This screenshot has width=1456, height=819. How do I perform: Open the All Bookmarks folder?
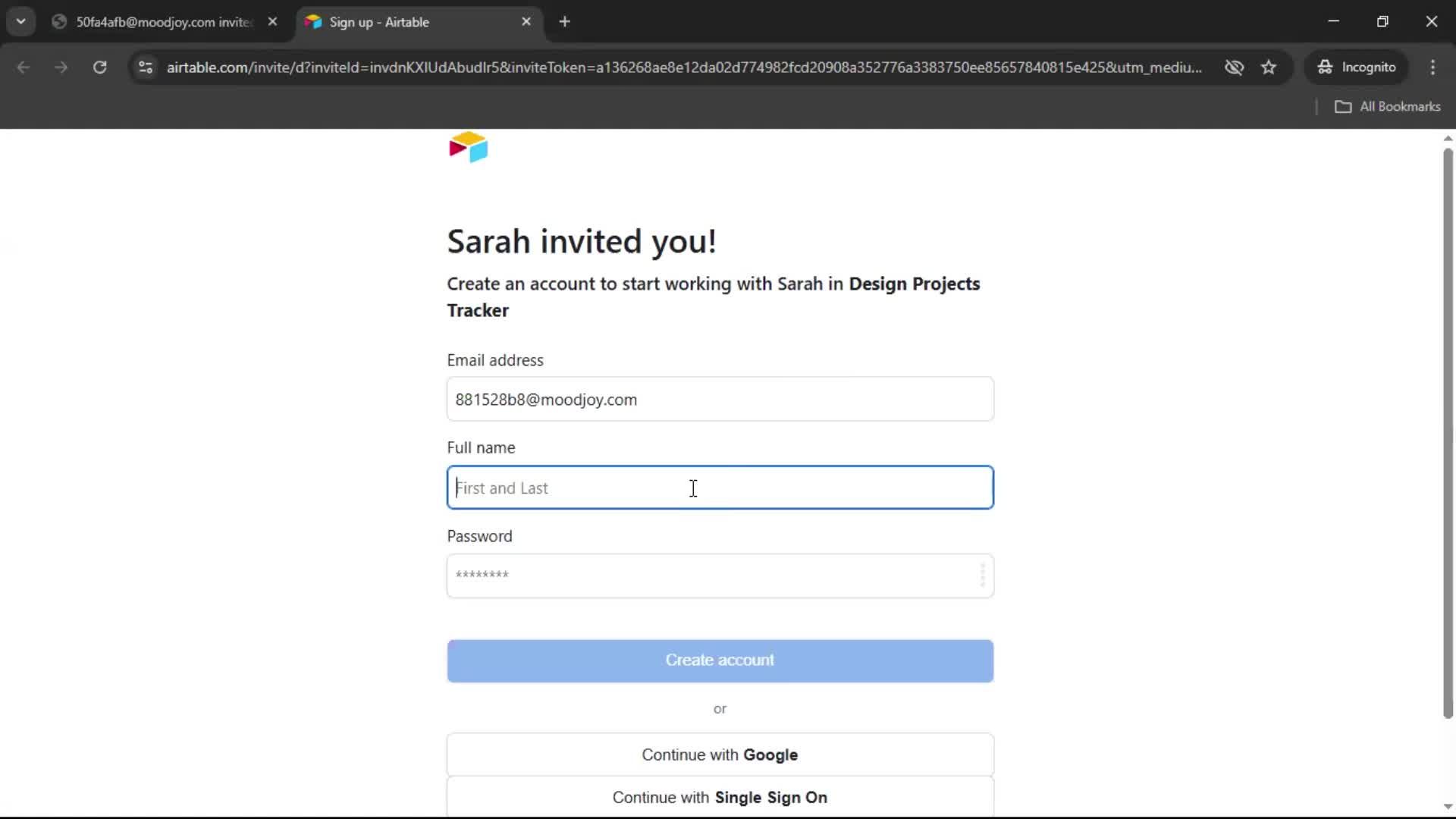click(1387, 107)
